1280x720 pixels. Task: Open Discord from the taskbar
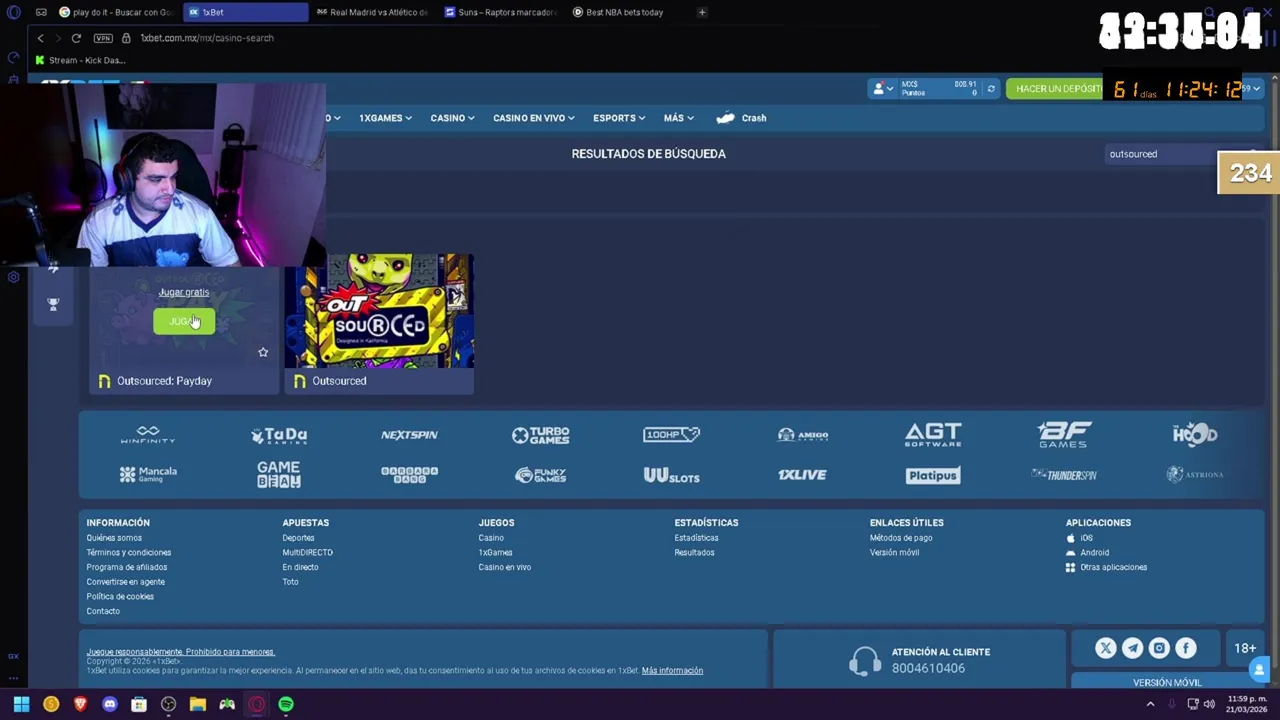point(110,704)
